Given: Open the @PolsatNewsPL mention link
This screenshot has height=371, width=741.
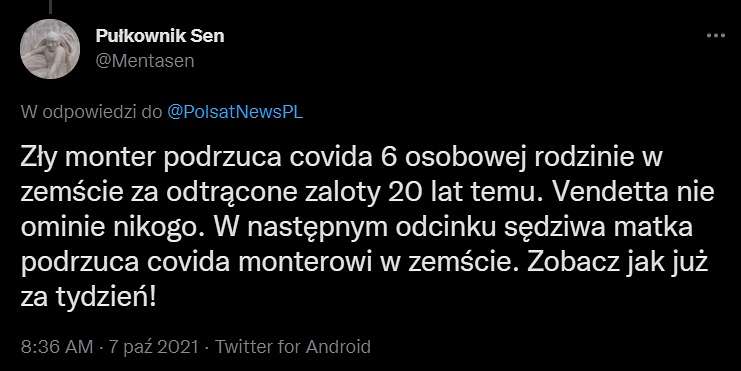Looking at the screenshot, I should pos(235,112).
